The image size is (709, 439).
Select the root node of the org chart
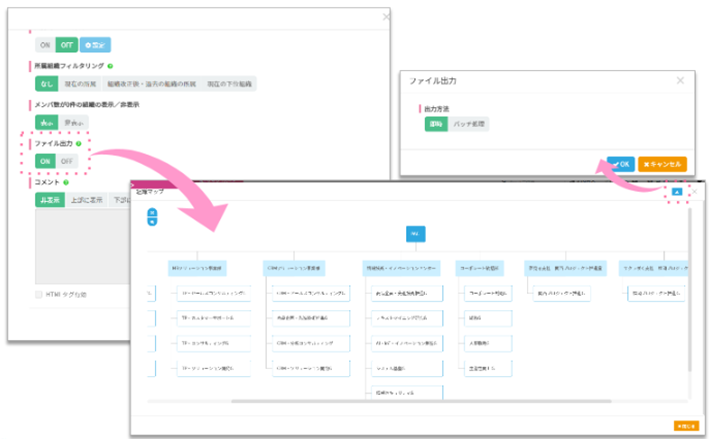pyautogui.click(x=416, y=234)
